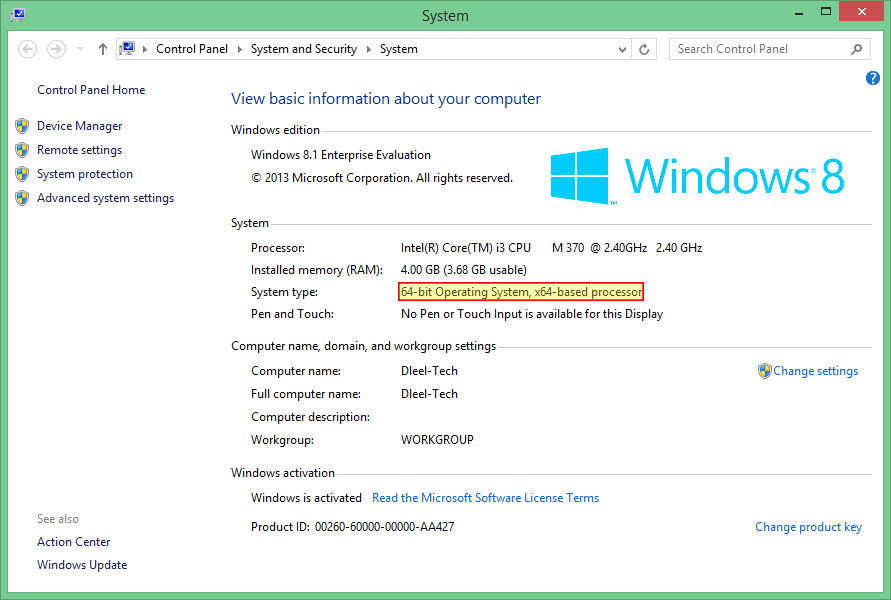The image size is (891, 600).
Task: Click the WORKGROUP value
Action: click(438, 440)
